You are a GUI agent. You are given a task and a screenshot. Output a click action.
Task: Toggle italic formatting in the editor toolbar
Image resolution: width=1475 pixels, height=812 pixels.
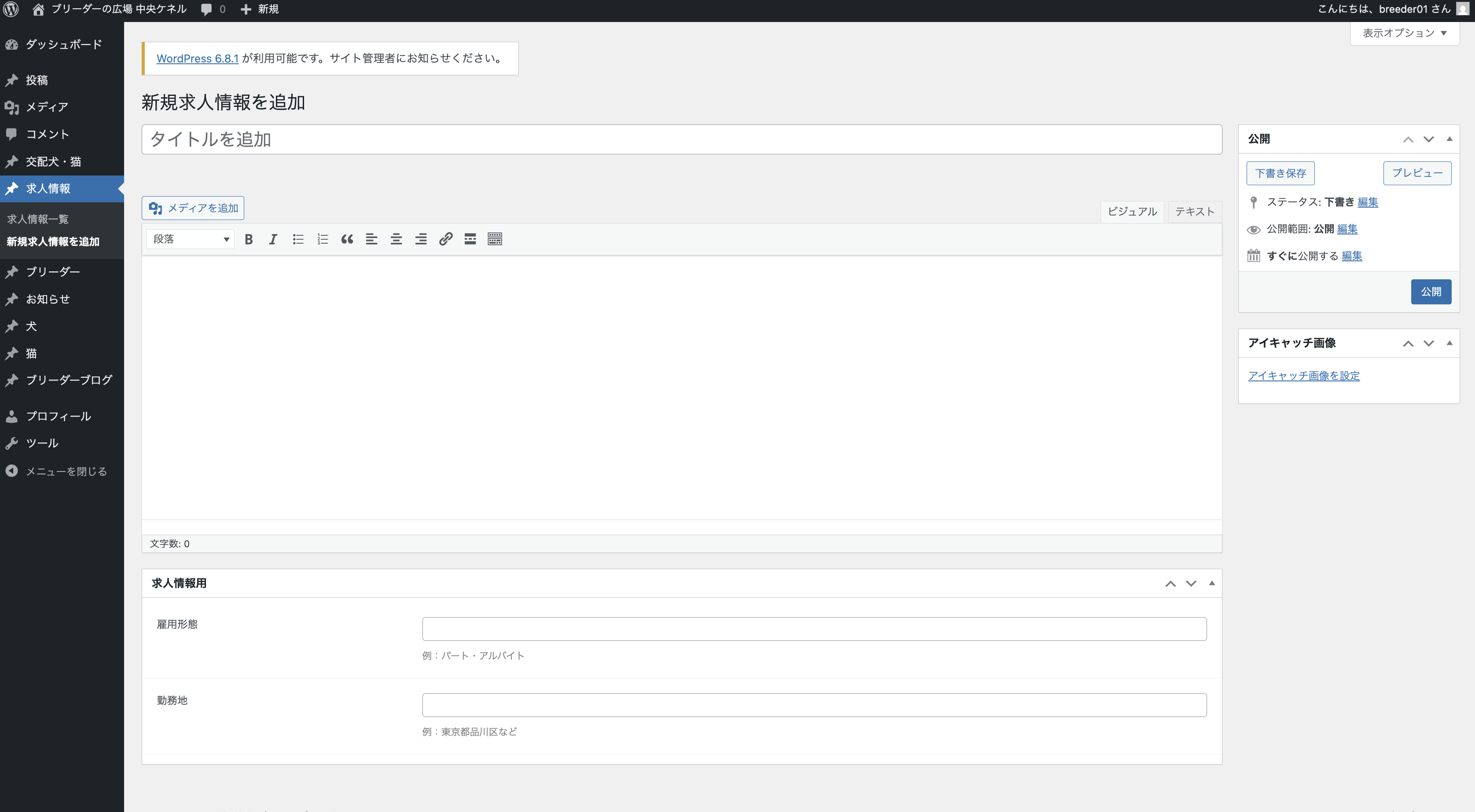[273, 239]
